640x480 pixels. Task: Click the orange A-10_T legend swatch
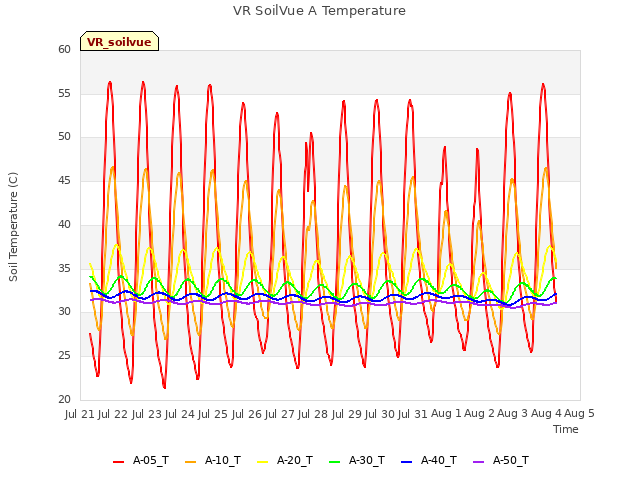pos(191,462)
